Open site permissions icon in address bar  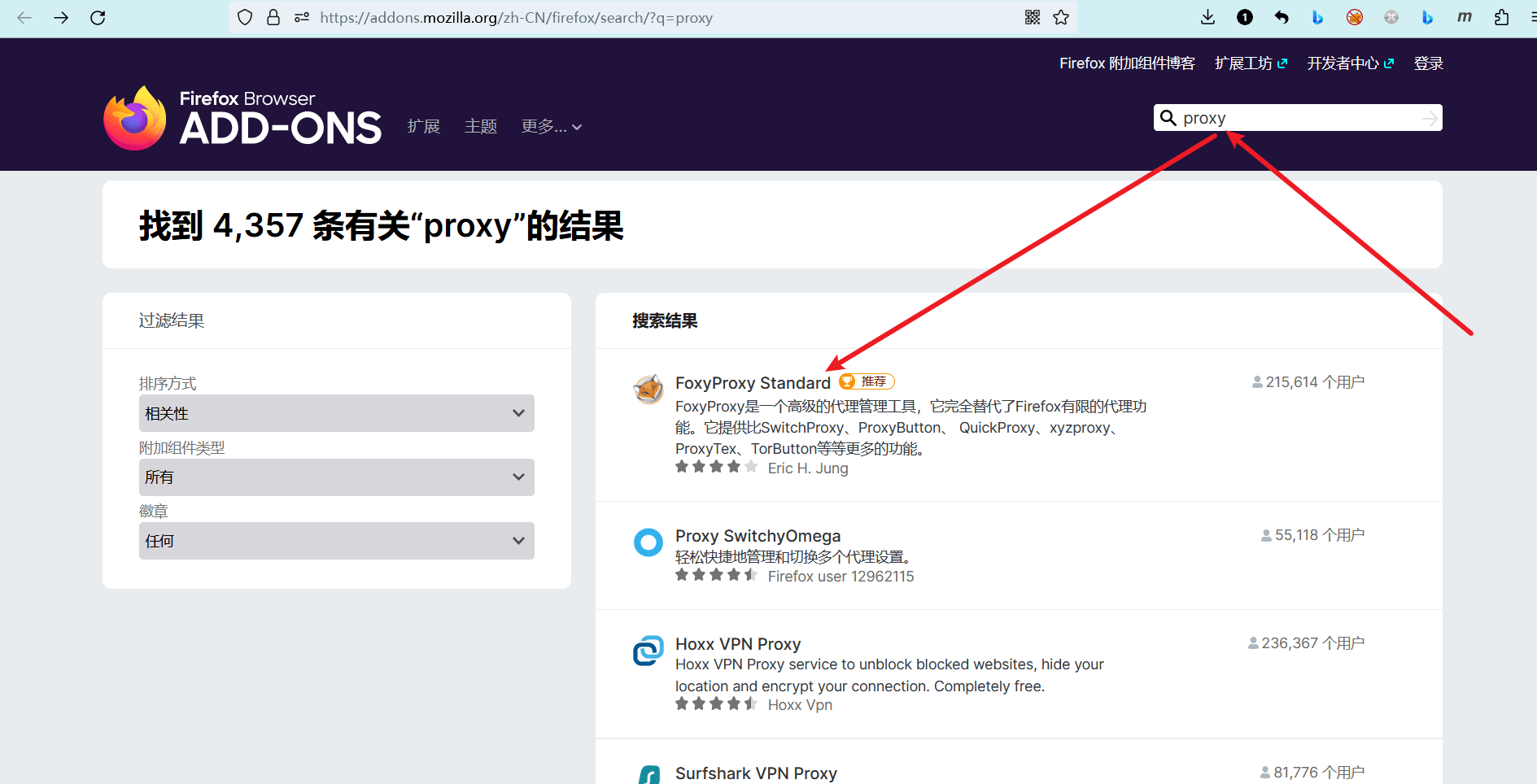[x=302, y=17]
